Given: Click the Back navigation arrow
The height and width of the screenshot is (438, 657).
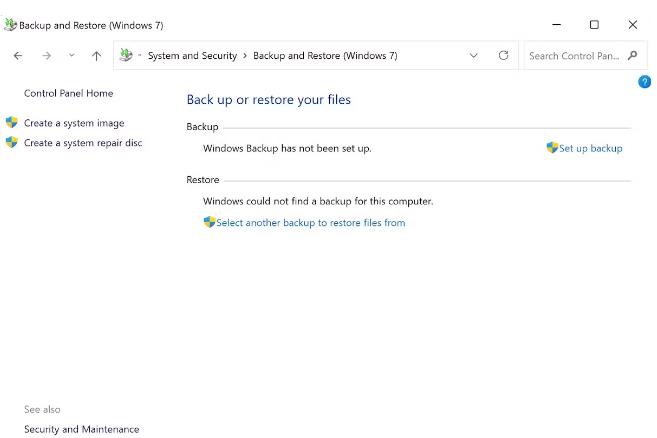Looking at the screenshot, I should [18, 56].
